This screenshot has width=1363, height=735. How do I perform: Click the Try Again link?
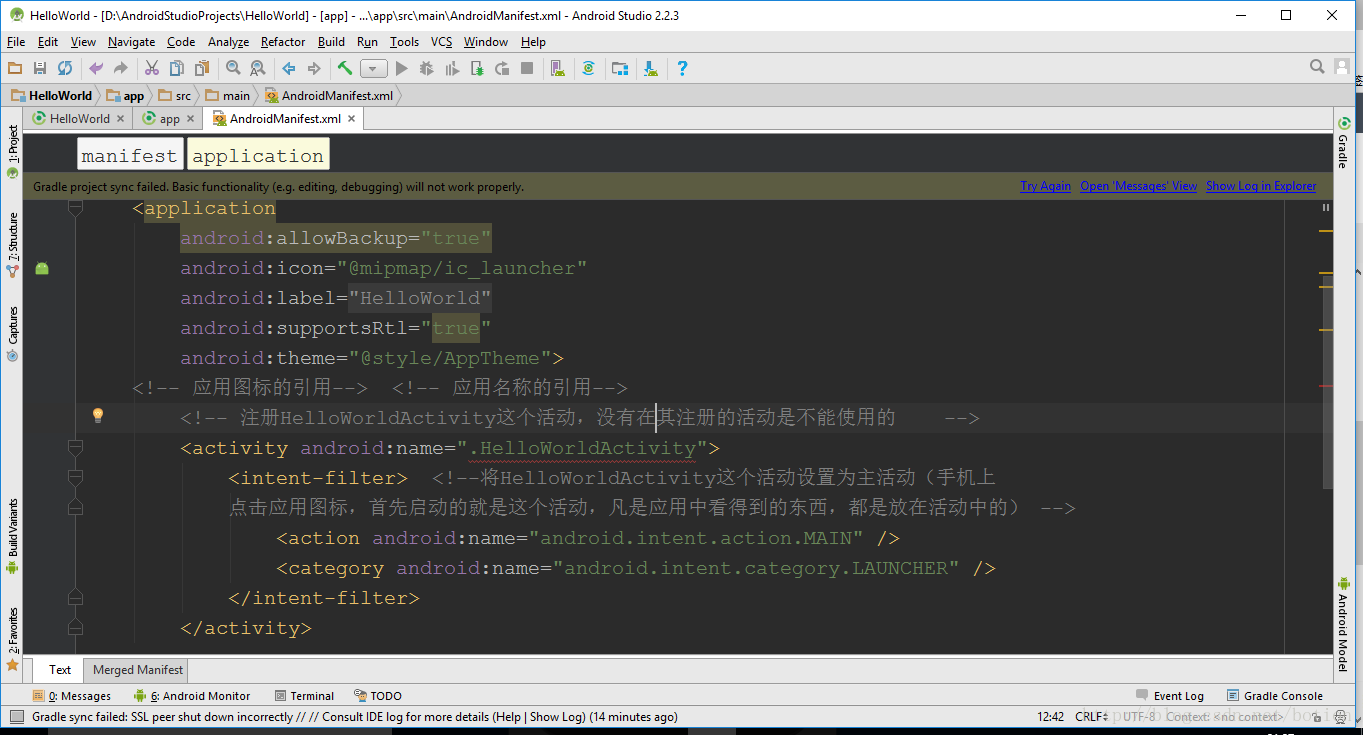point(1045,186)
